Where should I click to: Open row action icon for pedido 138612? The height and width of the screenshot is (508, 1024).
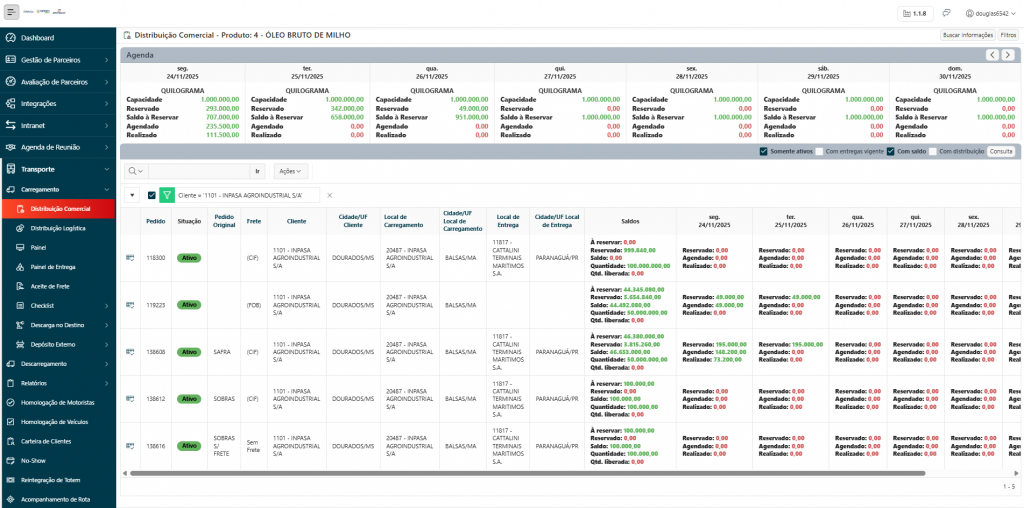[x=130, y=399]
